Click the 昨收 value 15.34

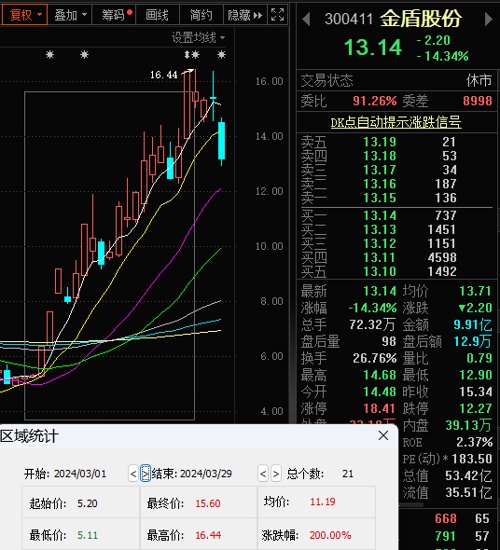[x=476, y=391]
